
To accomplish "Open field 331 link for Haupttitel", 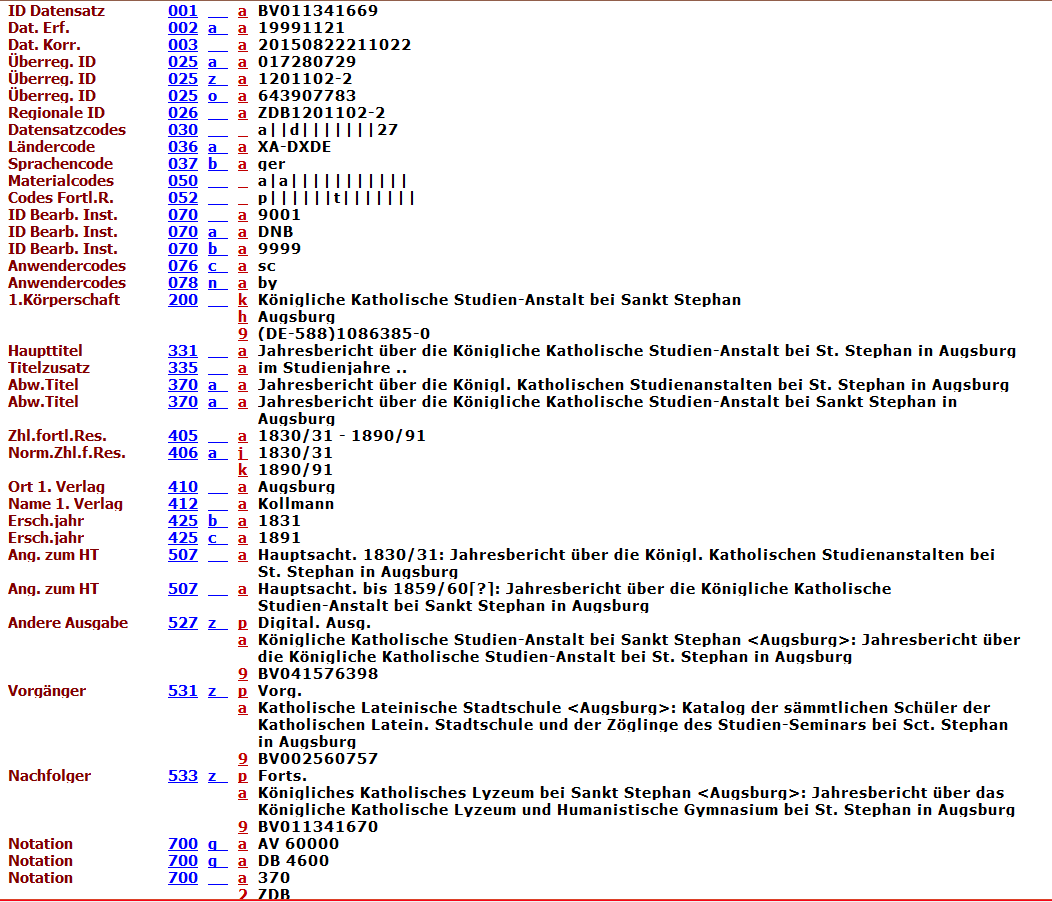I will click(183, 351).
